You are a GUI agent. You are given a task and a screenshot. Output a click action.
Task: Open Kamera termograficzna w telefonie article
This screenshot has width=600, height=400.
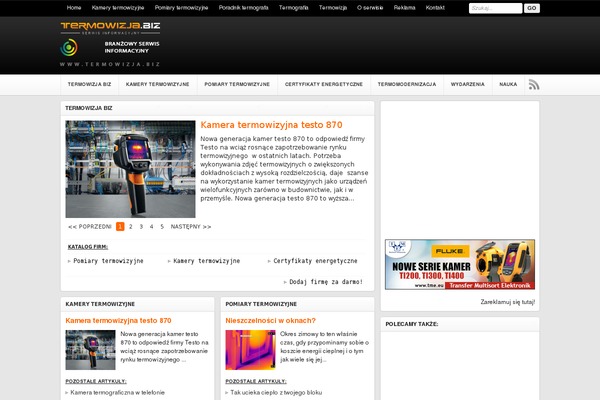tap(117, 393)
